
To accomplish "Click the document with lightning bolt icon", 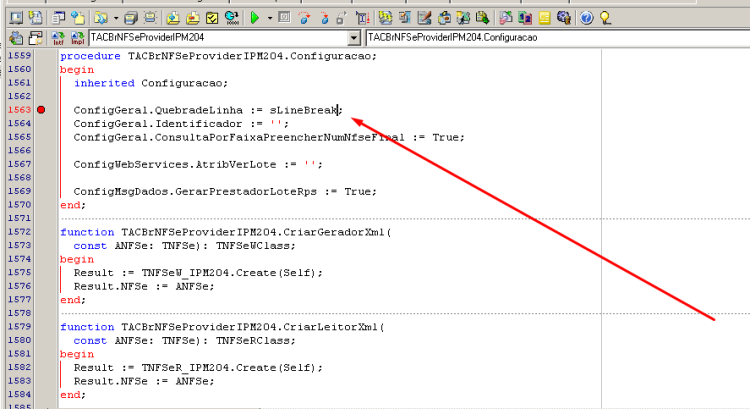I will (x=35, y=18).
